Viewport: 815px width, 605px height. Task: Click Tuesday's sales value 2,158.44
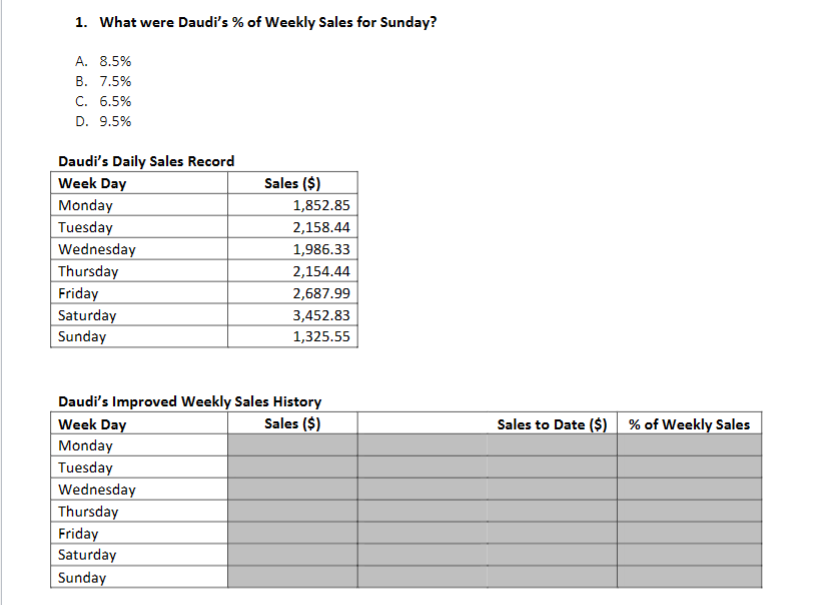click(x=320, y=227)
